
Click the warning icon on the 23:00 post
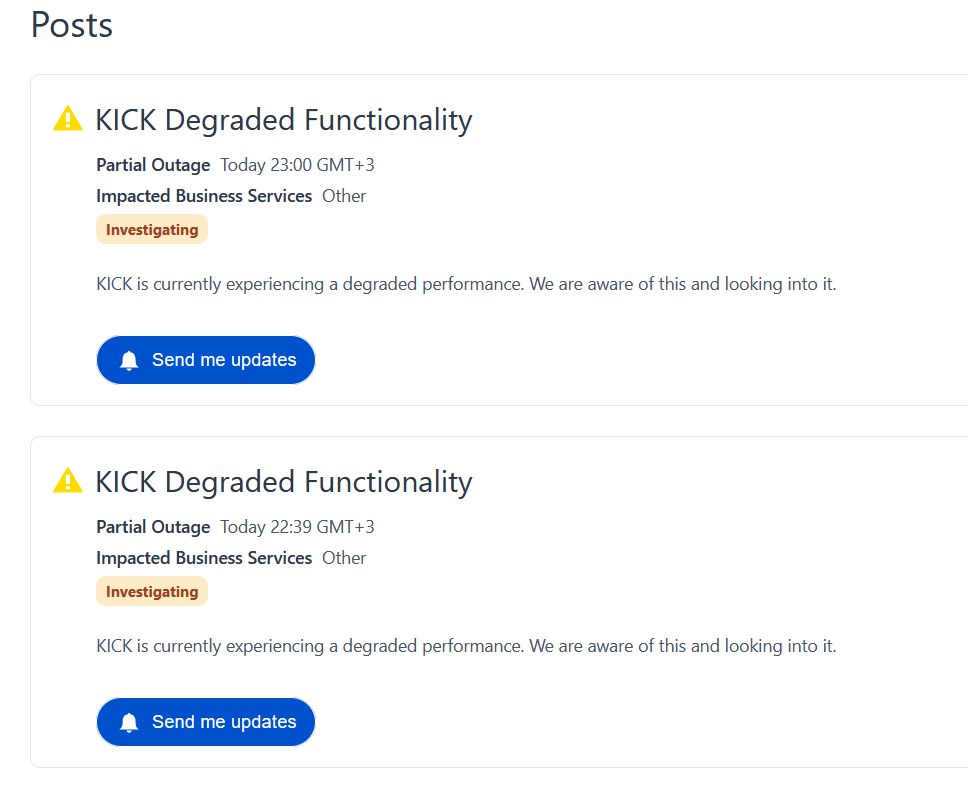[x=67, y=119]
